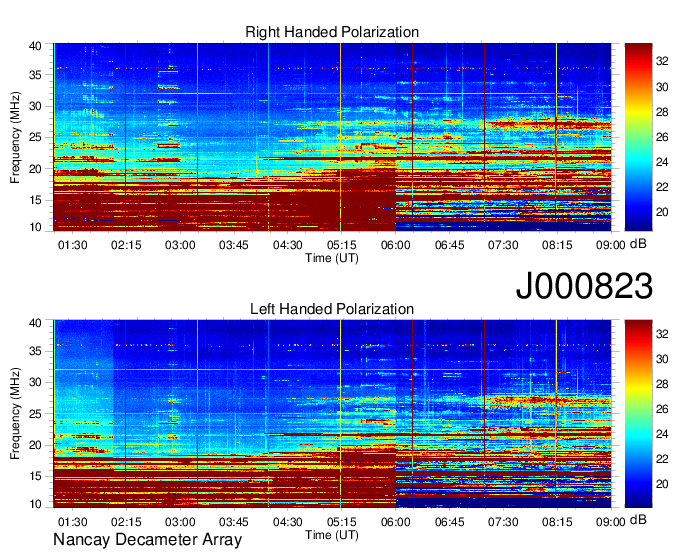The height and width of the screenshot is (552, 680).
Task: Click the "Time (UT)" label under the bottom plot
Action: pyautogui.click(x=332, y=535)
